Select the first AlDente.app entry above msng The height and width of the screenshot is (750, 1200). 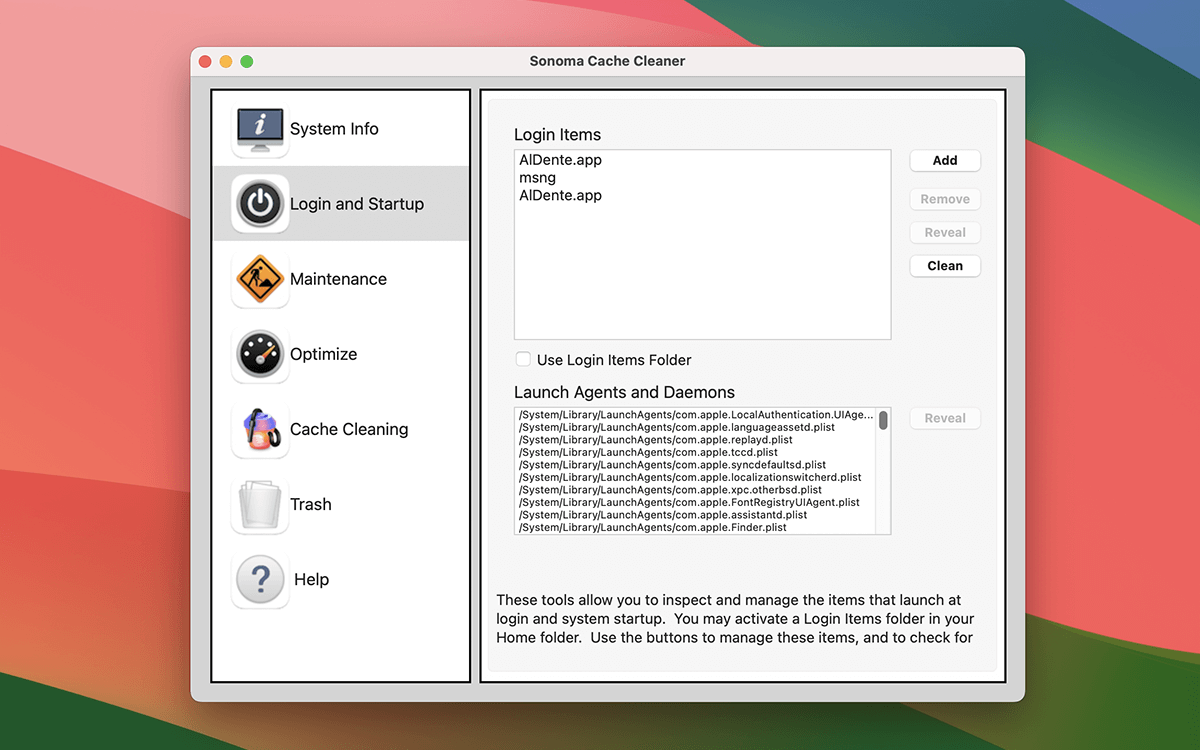click(x=702, y=160)
